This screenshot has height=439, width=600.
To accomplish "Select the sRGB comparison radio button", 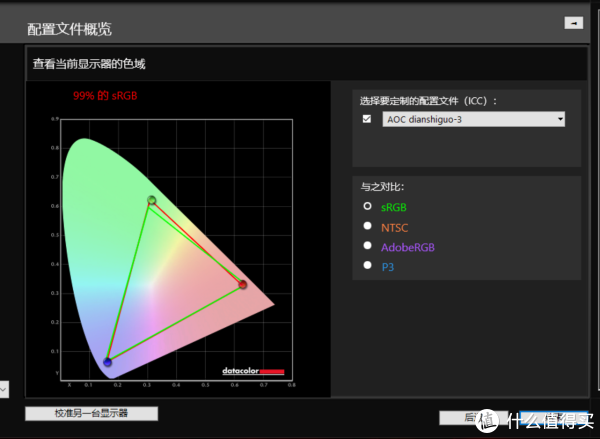I will (367, 206).
